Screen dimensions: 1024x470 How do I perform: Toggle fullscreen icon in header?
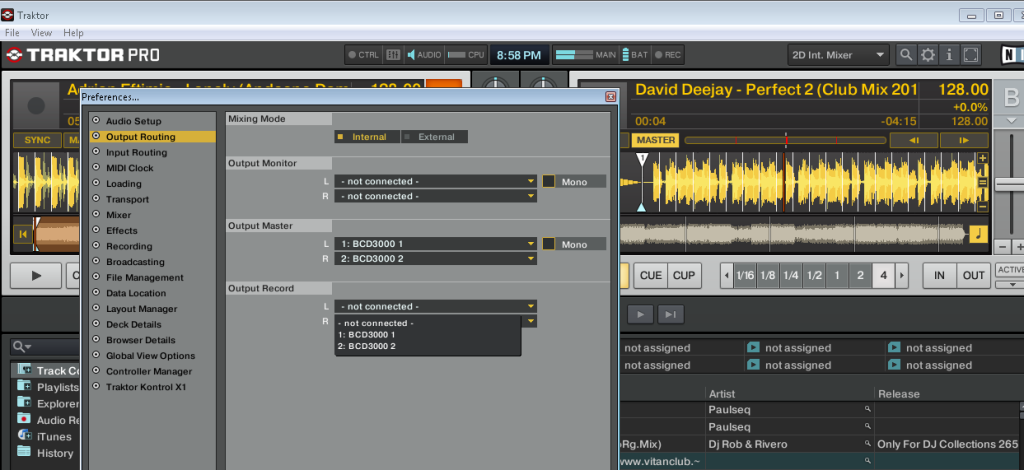(x=970, y=55)
